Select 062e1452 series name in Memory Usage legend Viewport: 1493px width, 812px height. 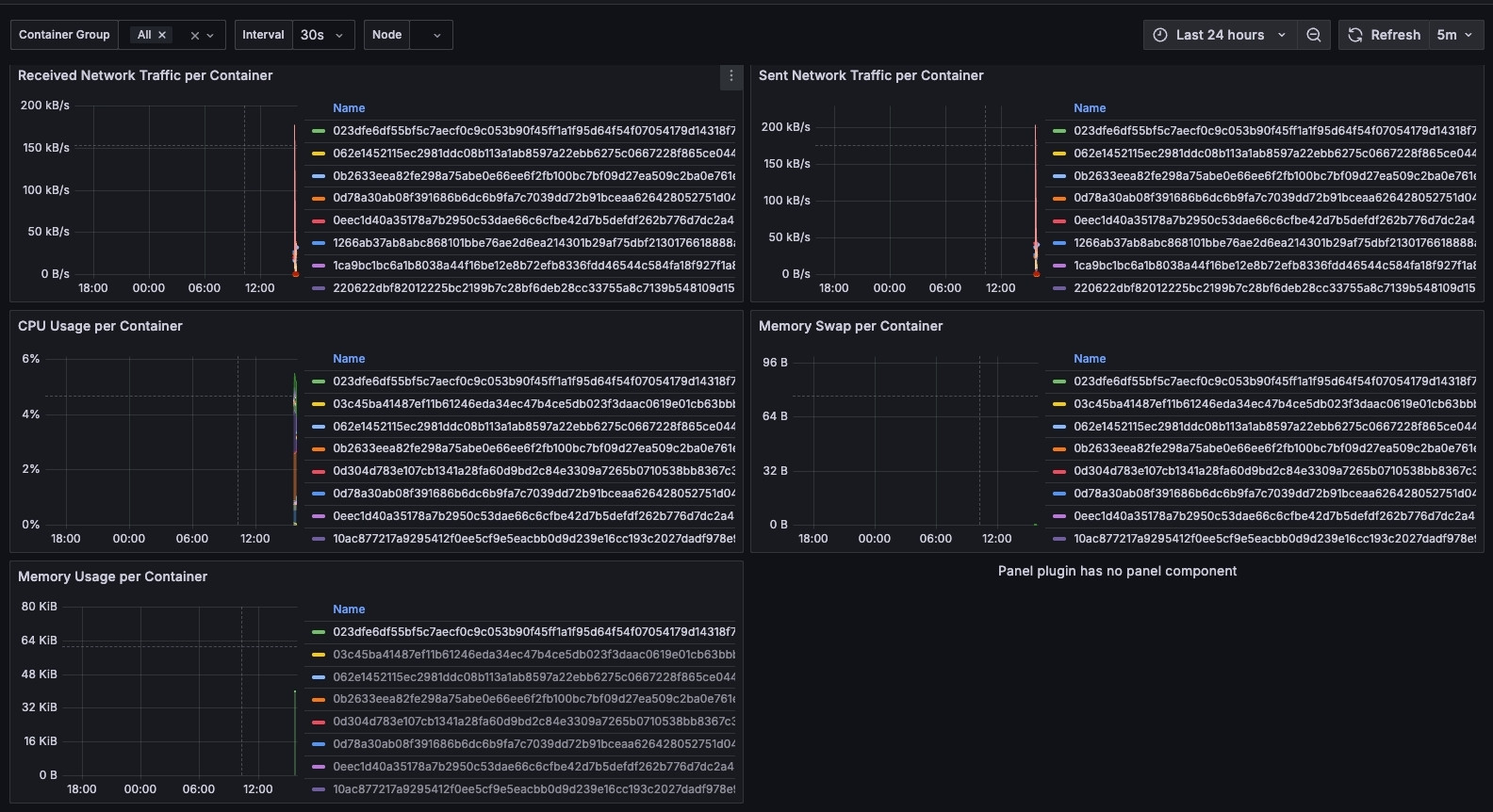534,677
